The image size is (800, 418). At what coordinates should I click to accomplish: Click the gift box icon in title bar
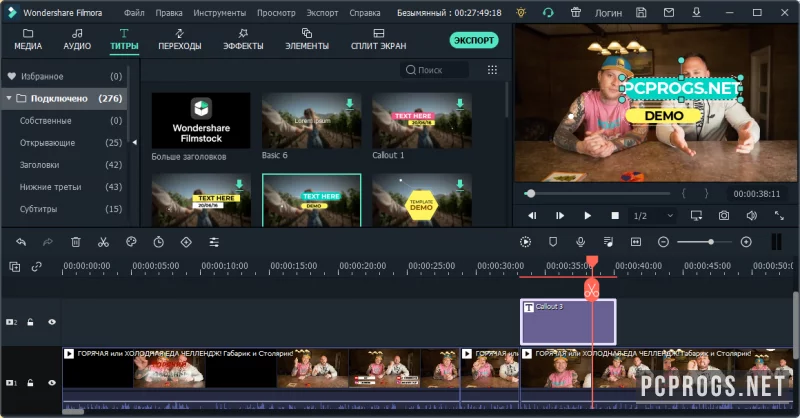coord(576,13)
